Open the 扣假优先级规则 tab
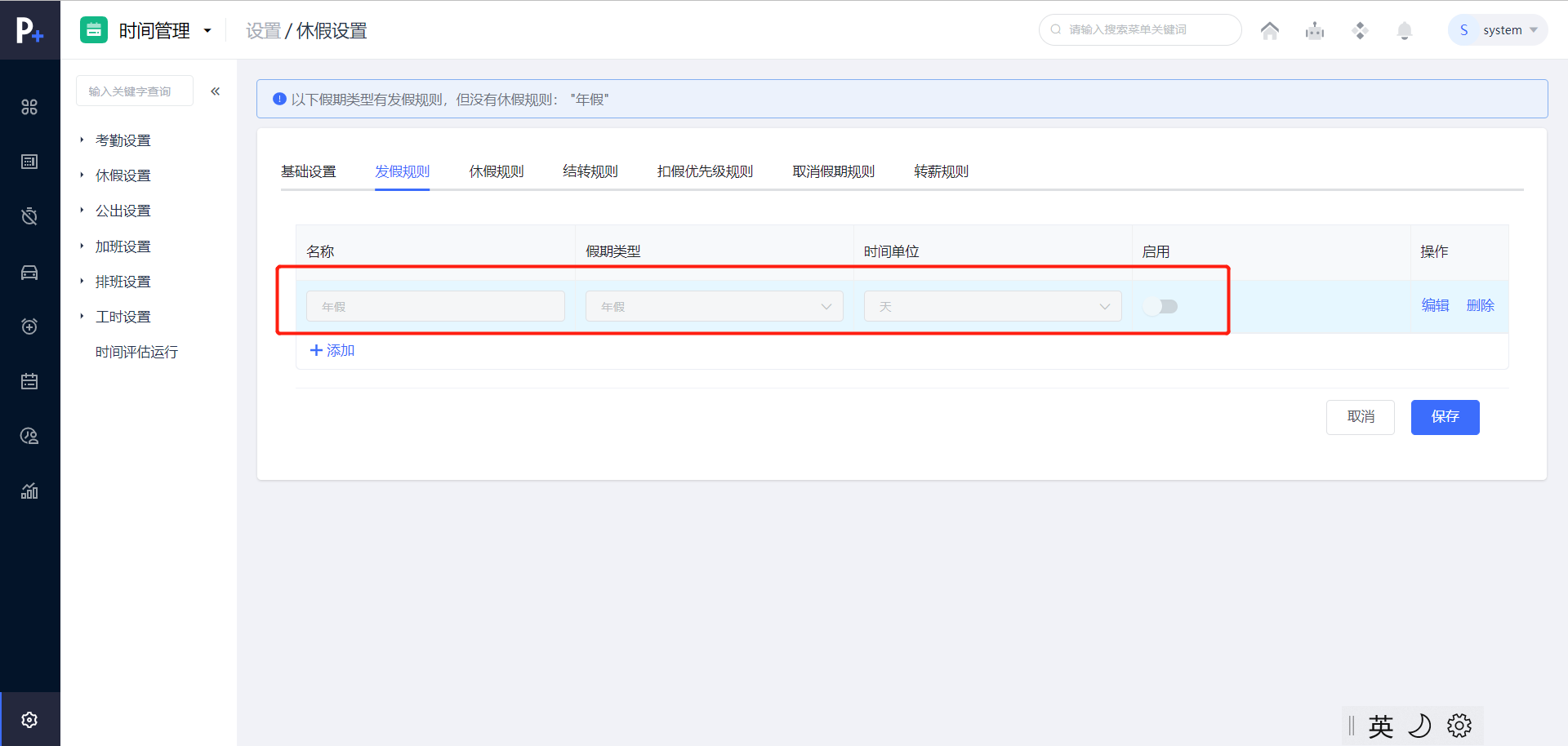 coord(705,171)
